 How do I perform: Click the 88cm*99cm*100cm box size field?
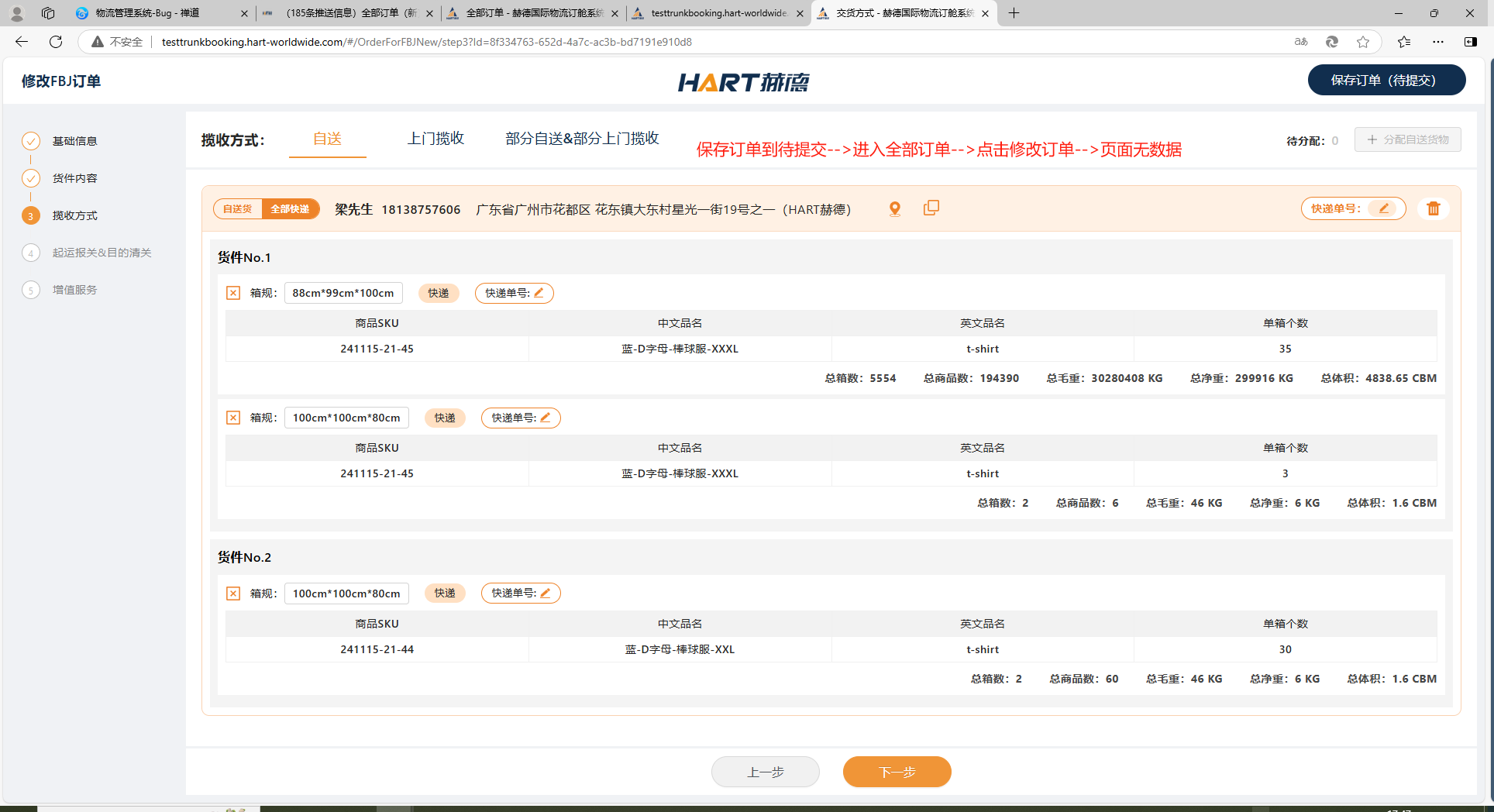click(x=343, y=293)
